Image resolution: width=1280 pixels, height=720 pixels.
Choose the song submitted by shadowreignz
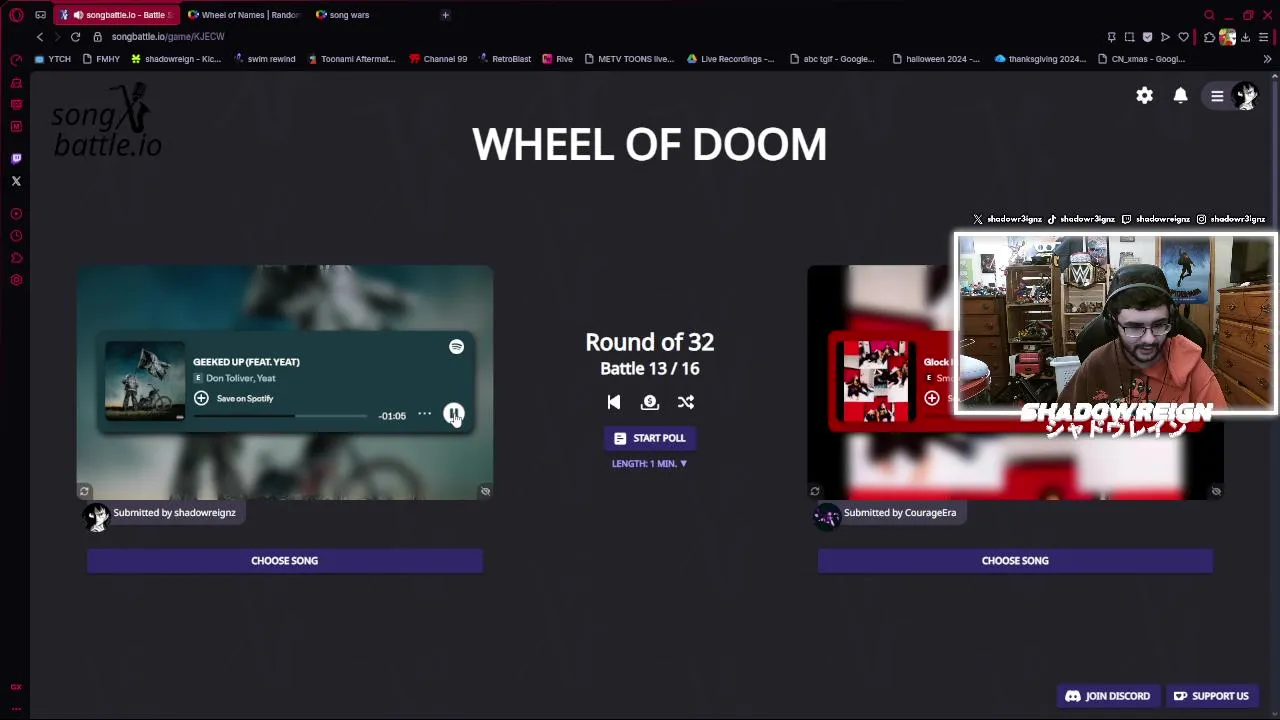click(285, 561)
